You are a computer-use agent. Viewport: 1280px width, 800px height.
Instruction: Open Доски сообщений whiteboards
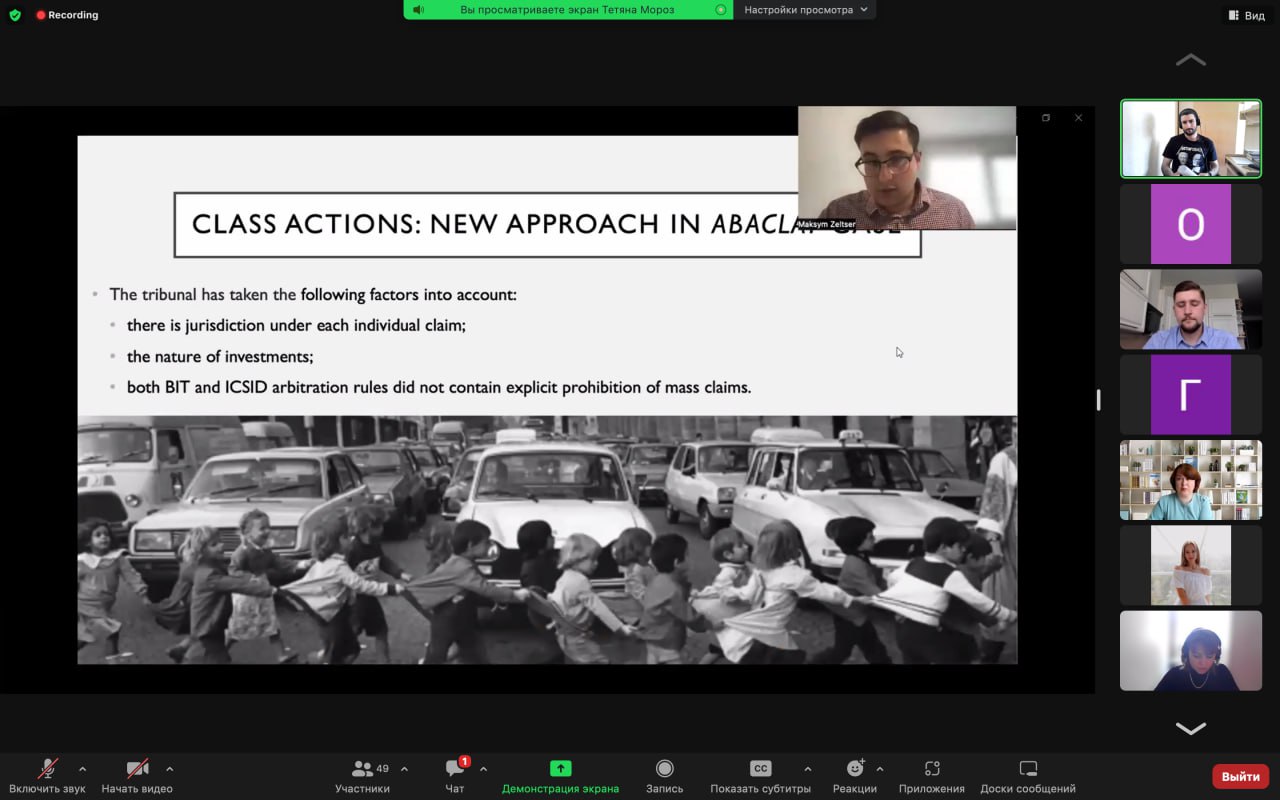[x=1028, y=769]
